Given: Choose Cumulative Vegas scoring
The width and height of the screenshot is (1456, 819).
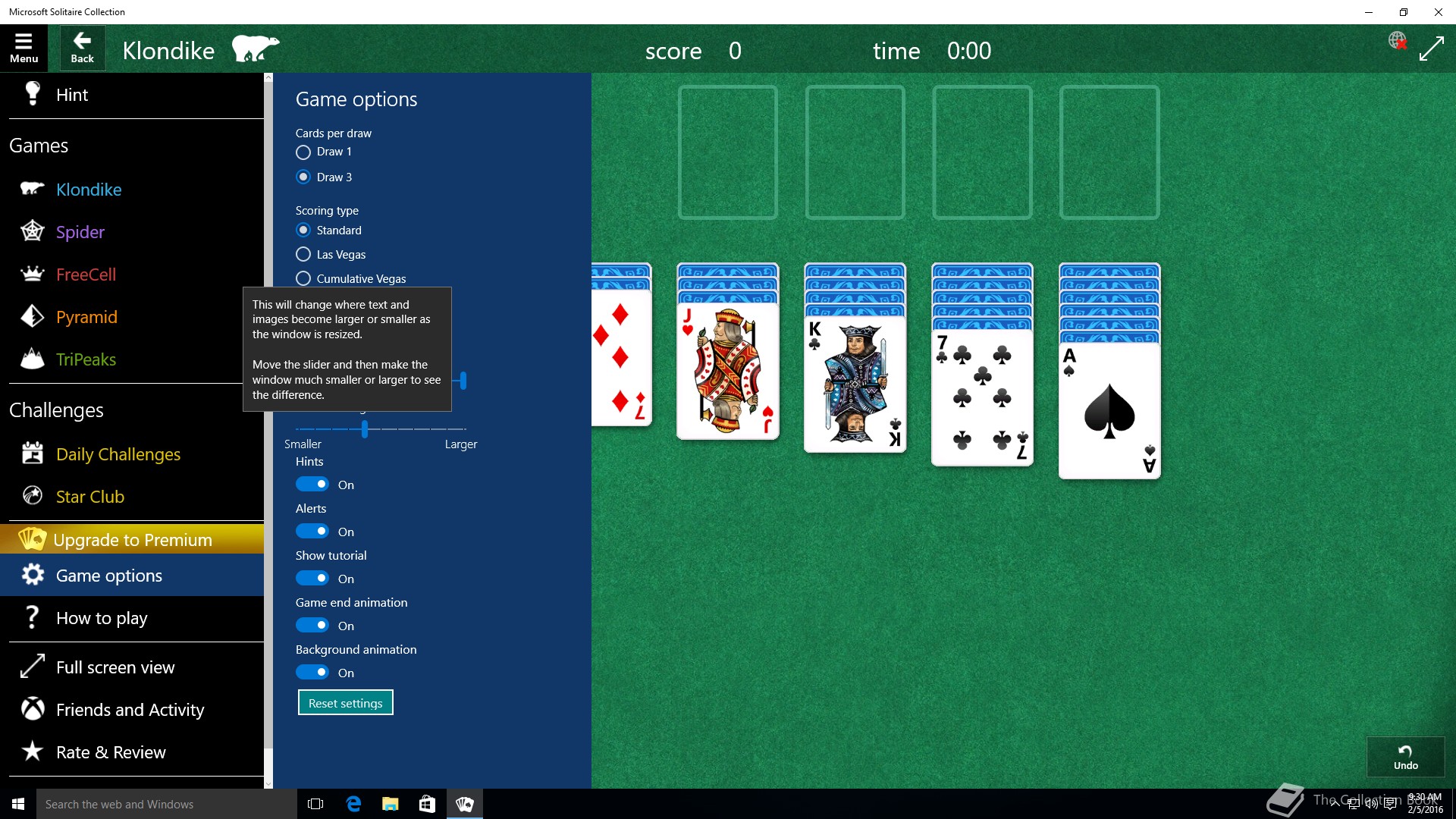Looking at the screenshot, I should tap(303, 278).
